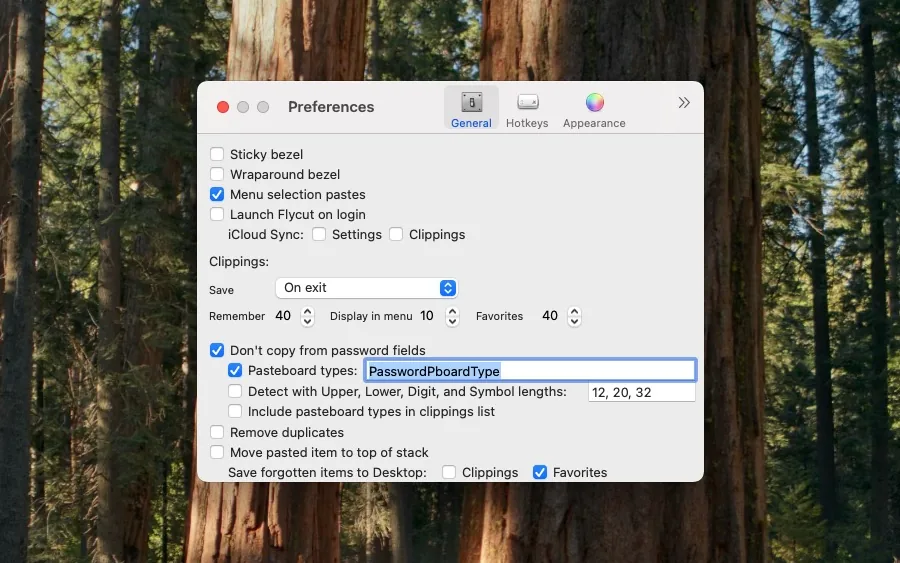Screen dimensions: 900x563
Task: Click the symbol lengths field showing 12, 20, 32
Action: [642, 392]
